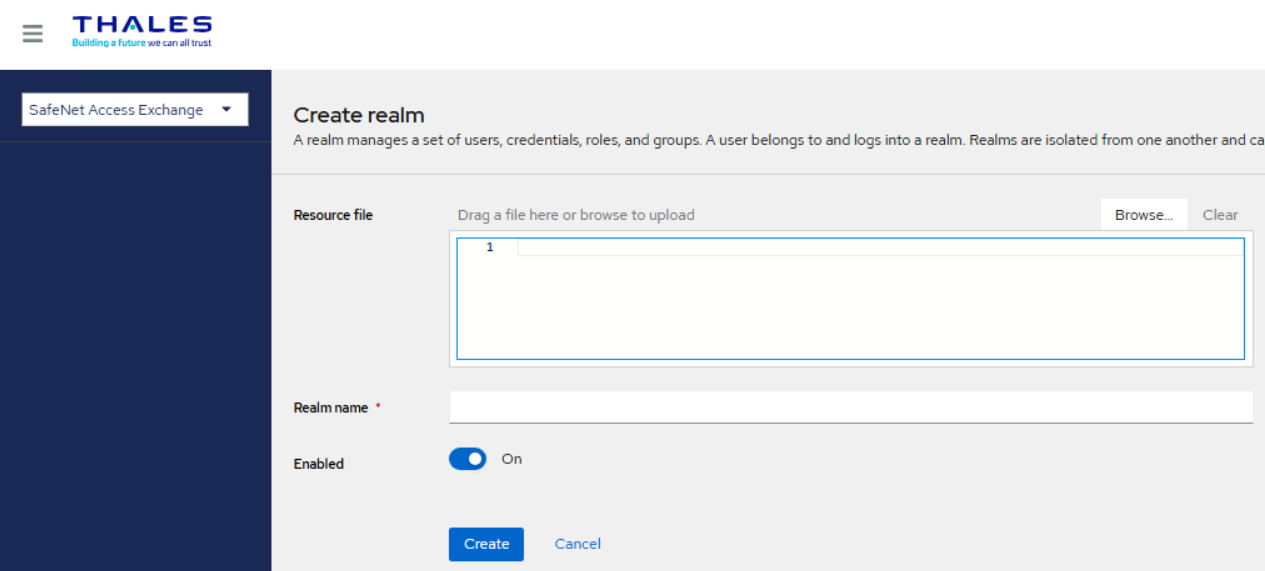Open the hamburger navigation menu

[x=33, y=33]
